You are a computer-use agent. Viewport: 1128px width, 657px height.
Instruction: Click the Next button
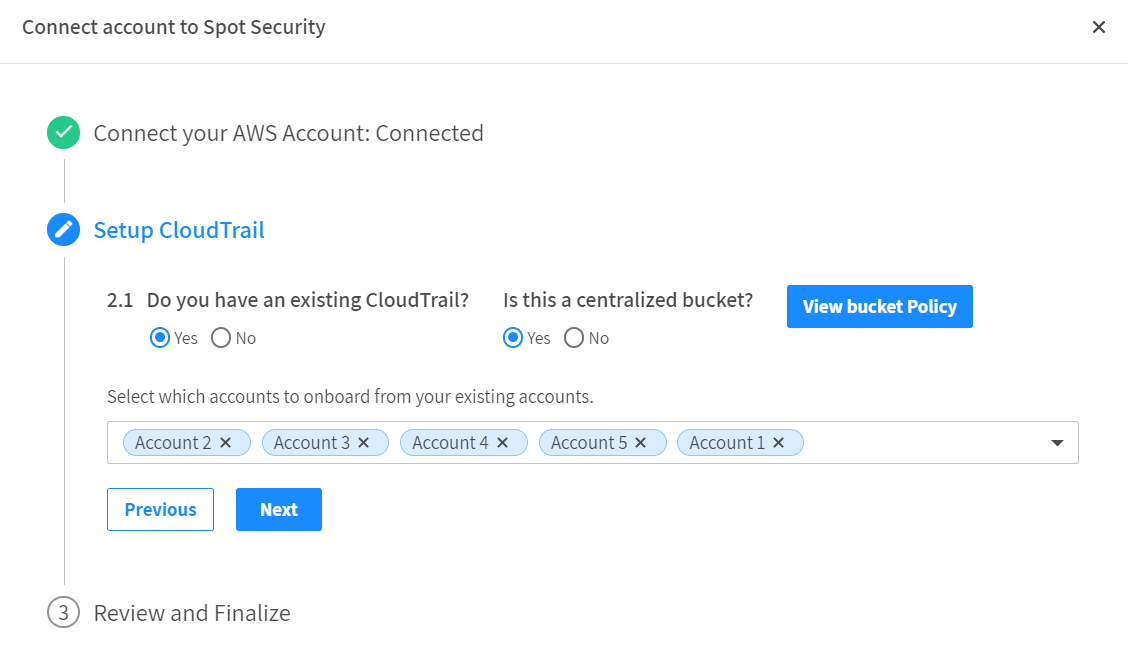(279, 510)
